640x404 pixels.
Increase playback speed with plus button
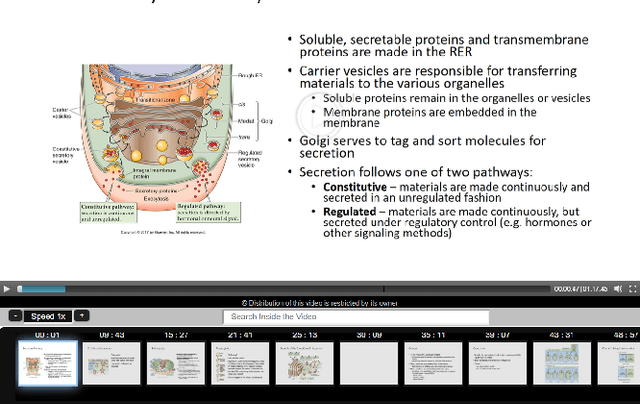point(82,316)
